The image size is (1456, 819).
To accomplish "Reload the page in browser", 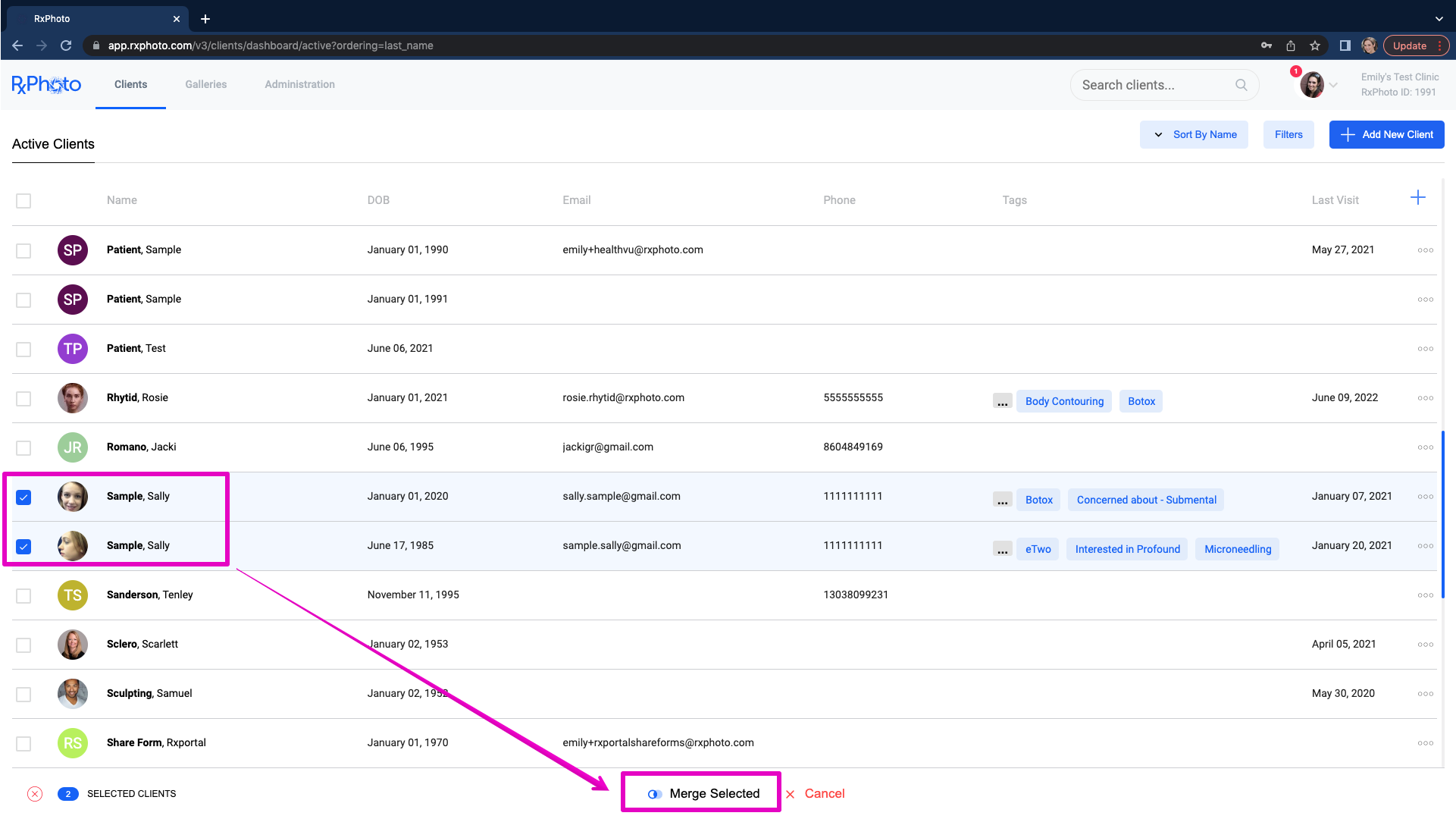I will pyautogui.click(x=66, y=45).
